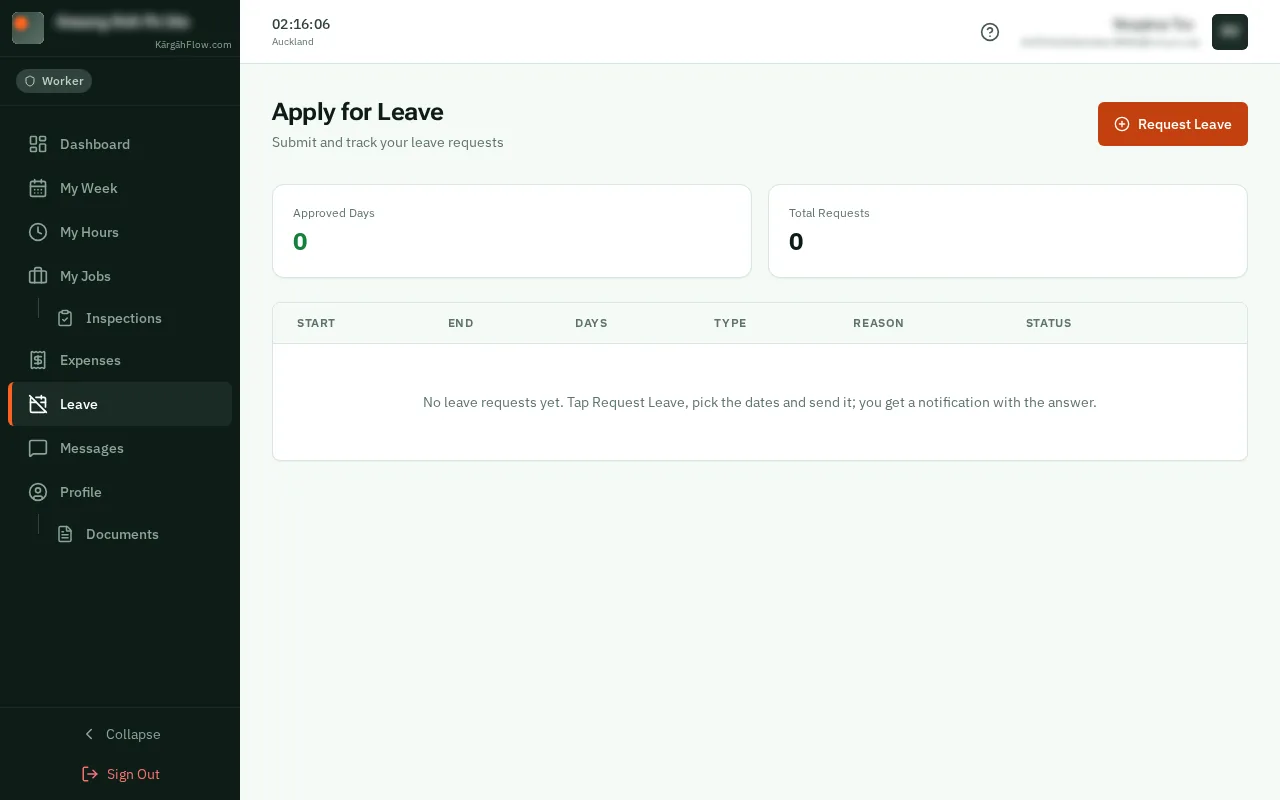The height and width of the screenshot is (800, 1280).
Task: Select the Leave menu item
Action: [120, 404]
